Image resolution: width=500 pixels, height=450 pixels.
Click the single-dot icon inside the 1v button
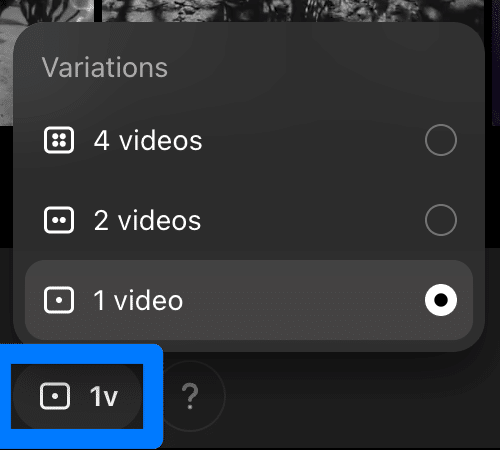[x=55, y=396]
